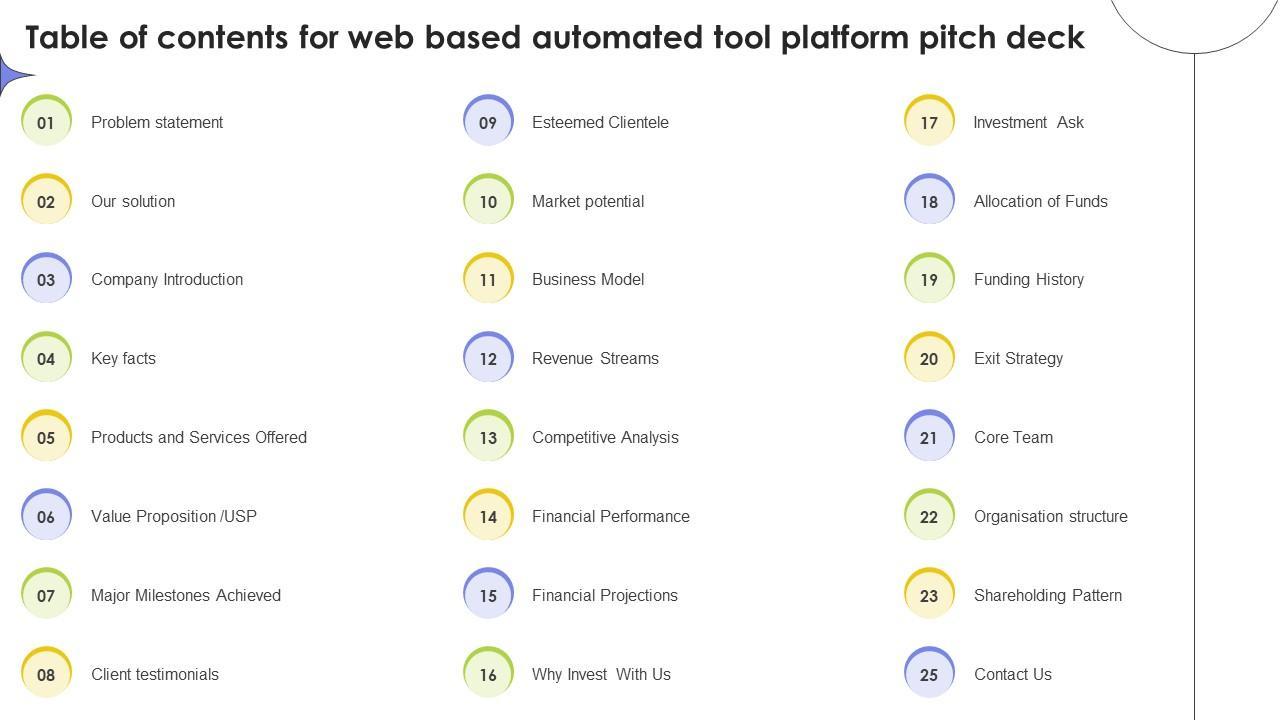
Task: Go to Company Introduction section
Action: tap(167, 280)
